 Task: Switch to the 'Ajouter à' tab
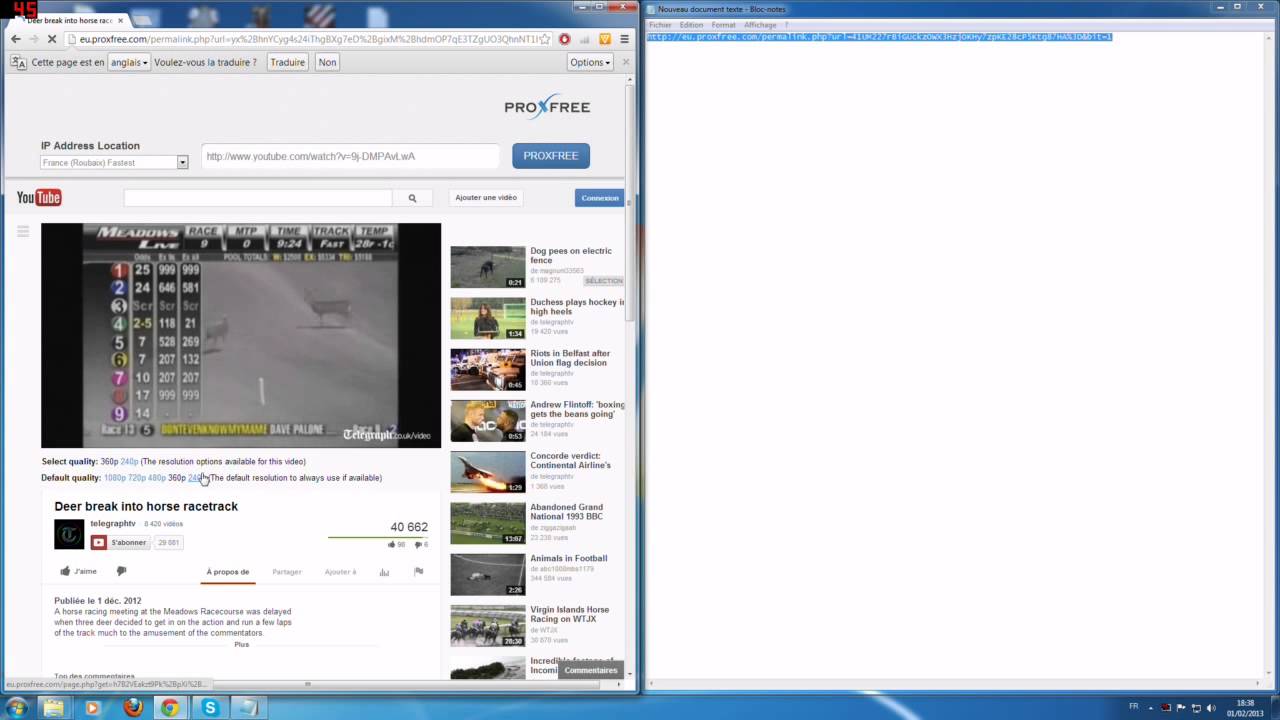click(x=340, y=572)
